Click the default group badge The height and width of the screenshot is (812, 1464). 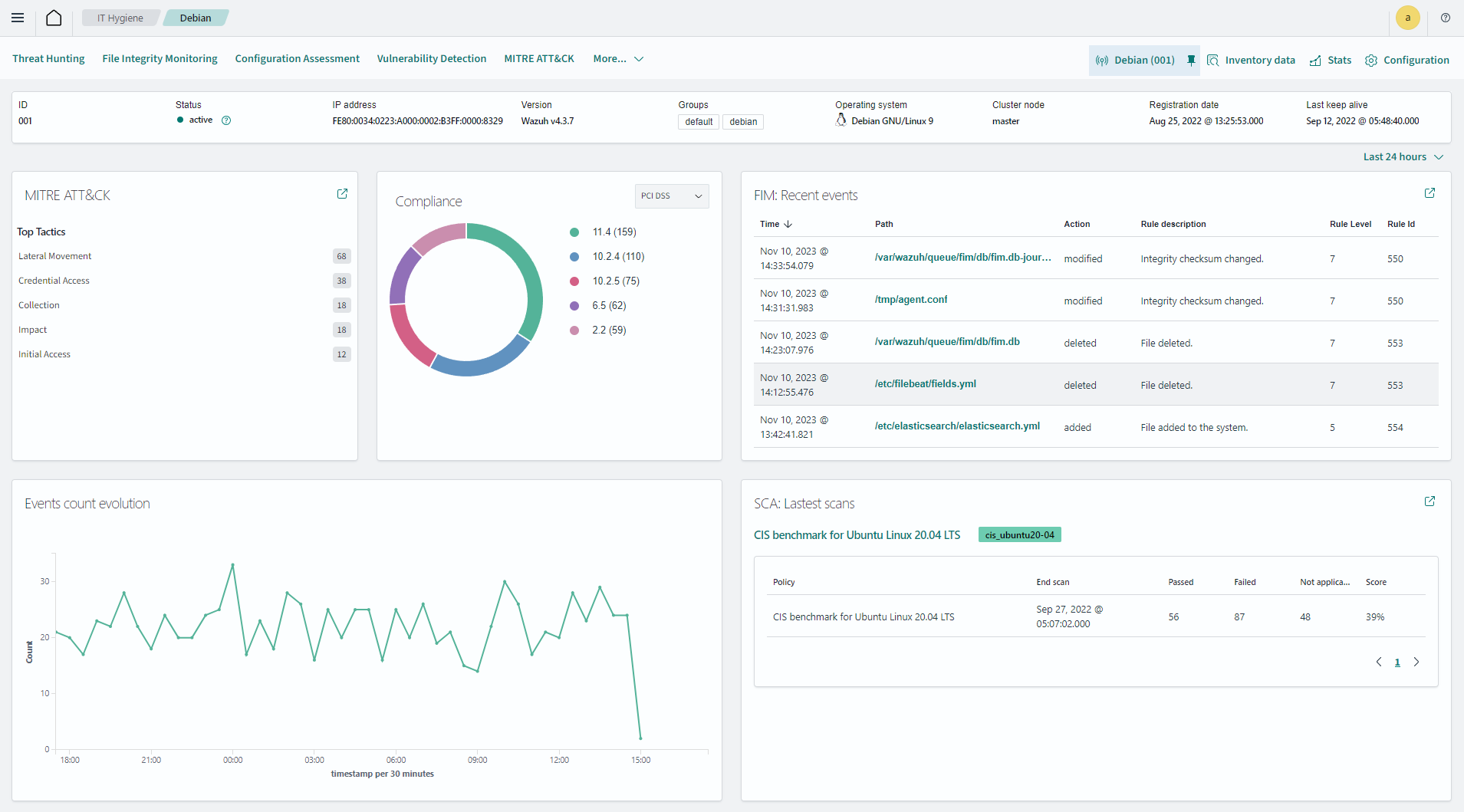[x=699, y=122]
